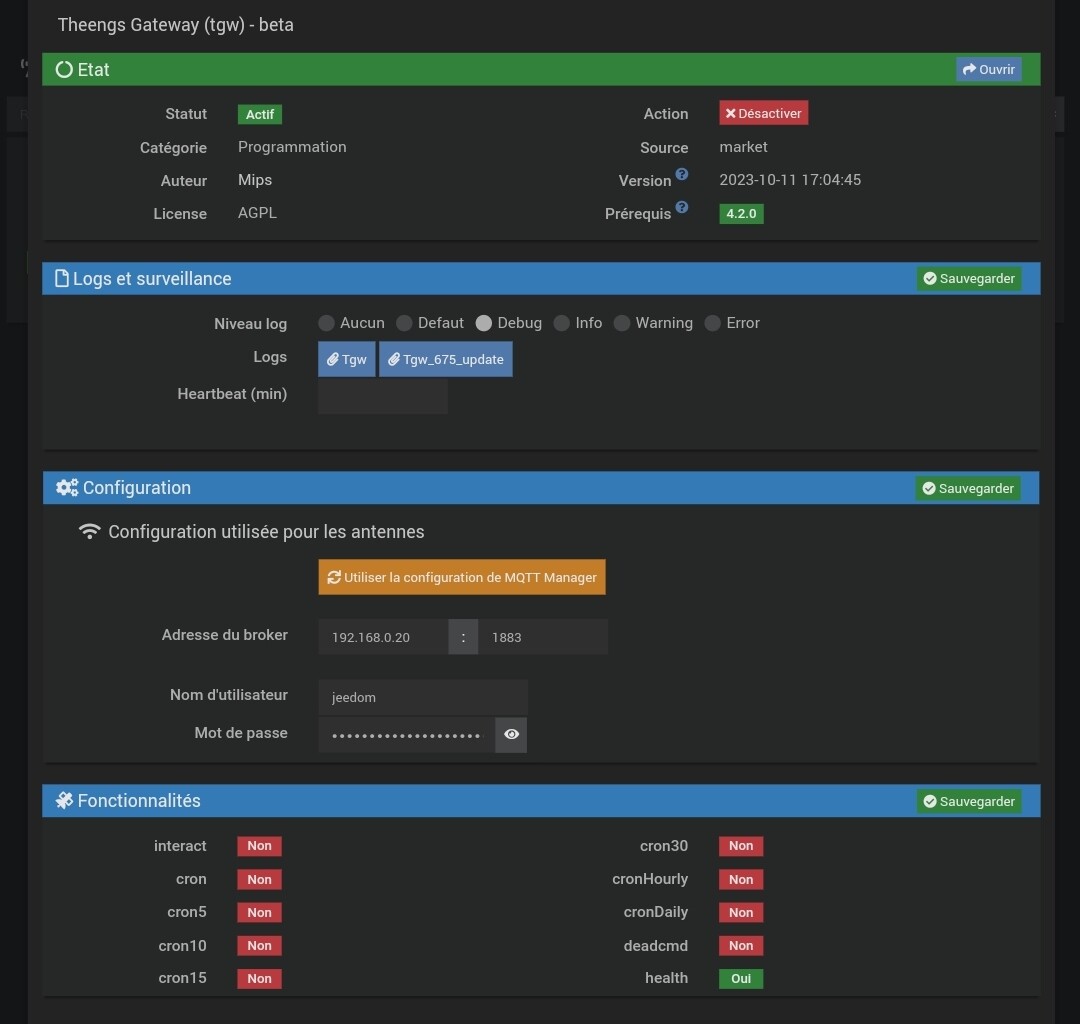Click the Oui badge for health
The image size is (1080, 1024).
tap(741, 979)
